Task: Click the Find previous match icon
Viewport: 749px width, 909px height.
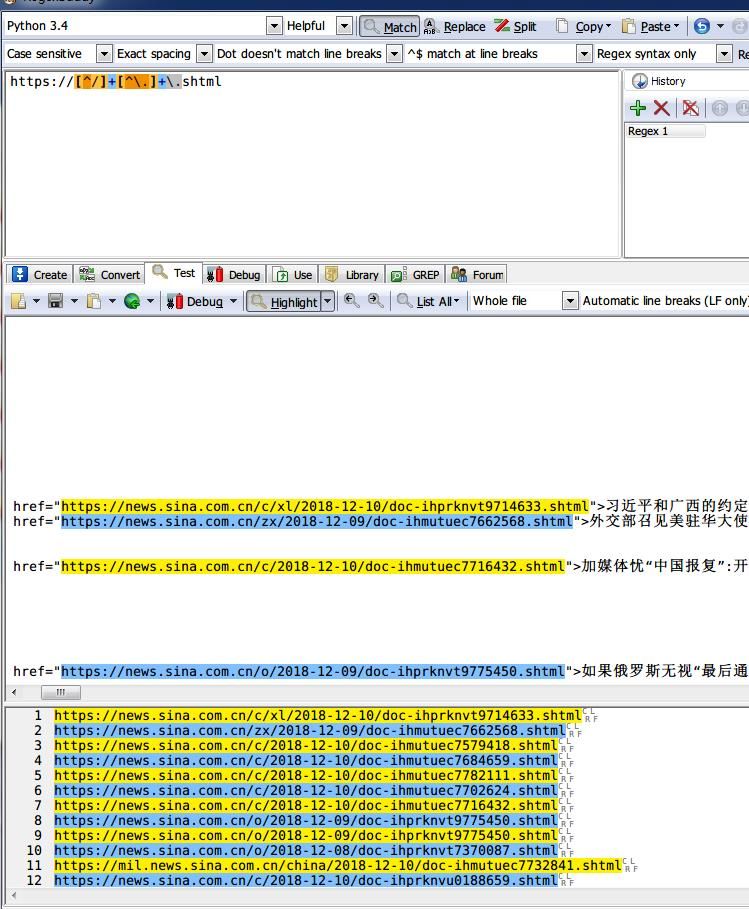Action: [x=351, y=300]
